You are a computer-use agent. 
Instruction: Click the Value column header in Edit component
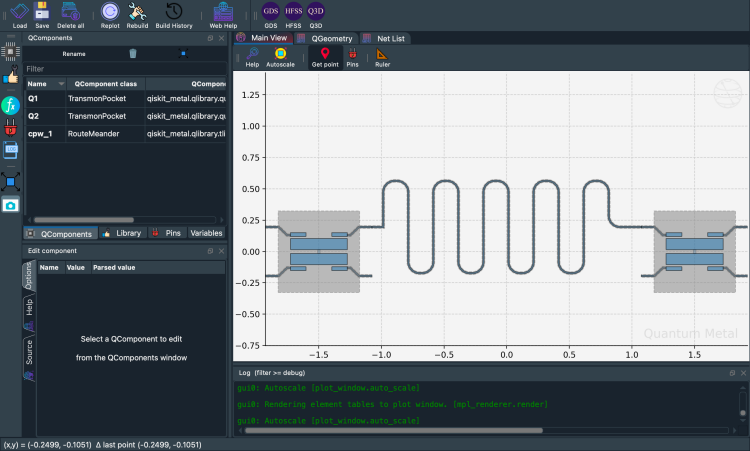[76, 267]
